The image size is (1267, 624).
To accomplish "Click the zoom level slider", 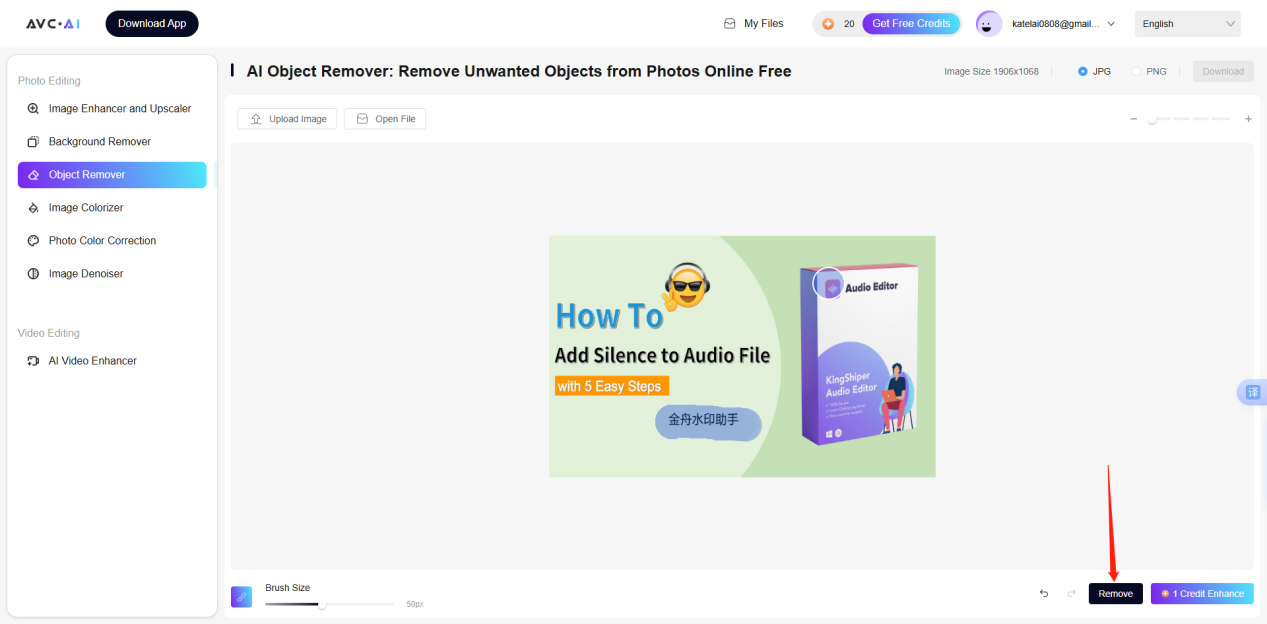I will point(1189,119).
